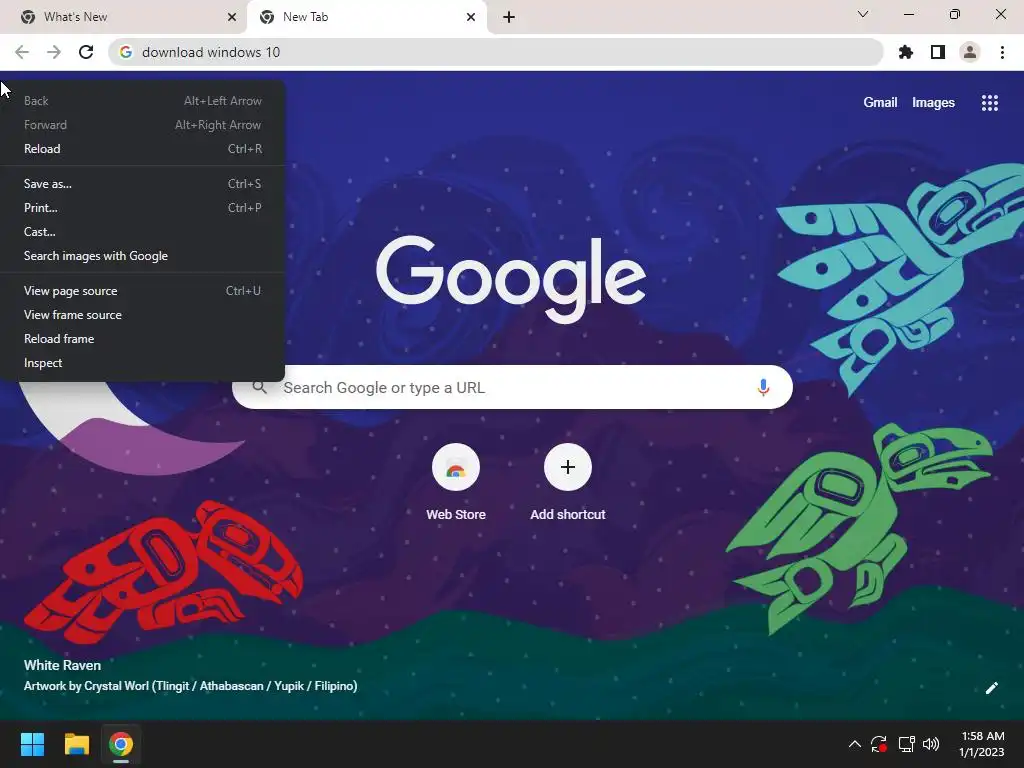Click the browser forward arrow button
The height and width of the screenshot is (768, 1024).
pos(54,52)
